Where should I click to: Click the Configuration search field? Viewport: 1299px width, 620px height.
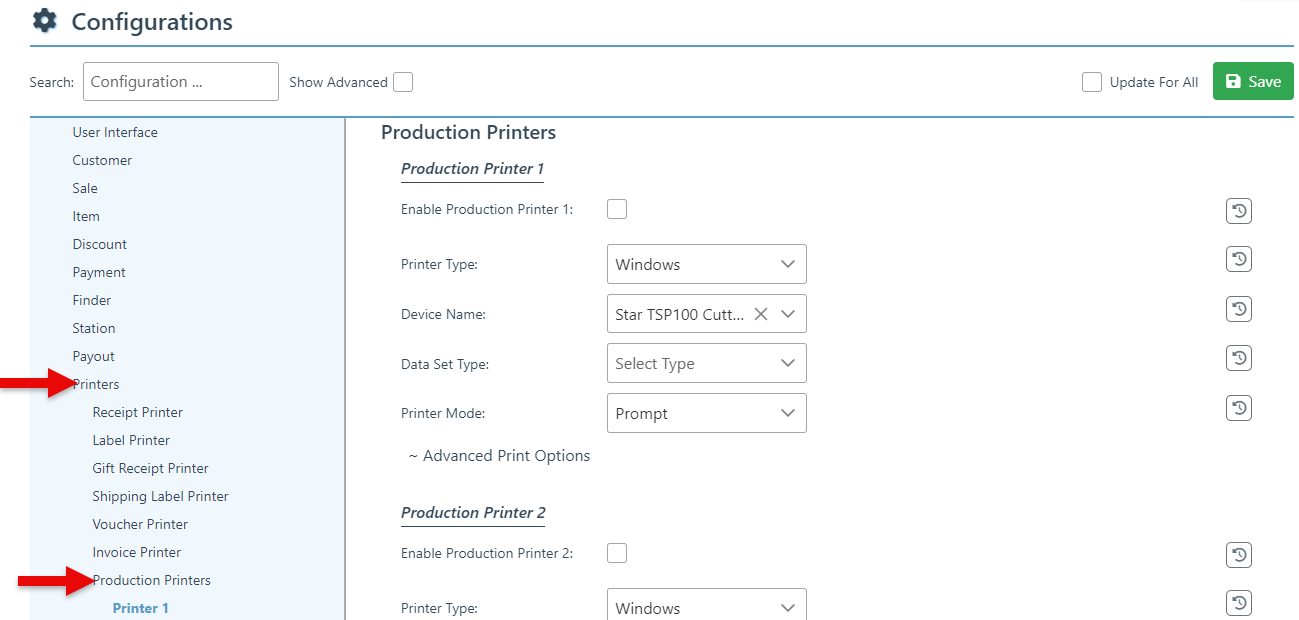click(180, 82)
